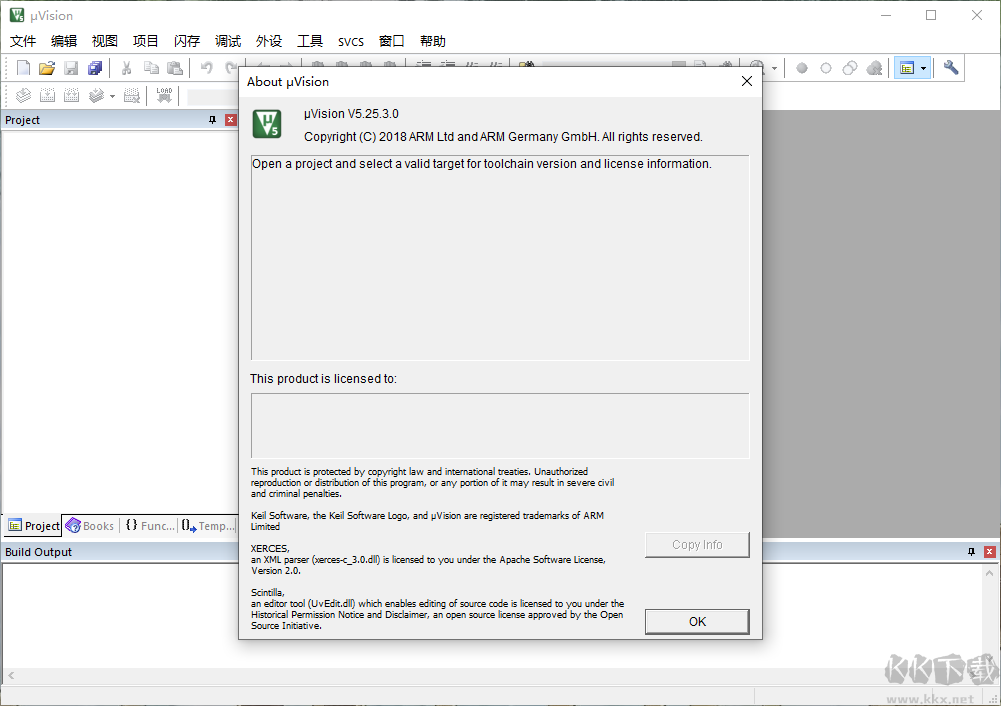The width and height of the screenshot is (1001, 706).
Task: Pin the Build Output panel
Action: [x=972, y=552]
